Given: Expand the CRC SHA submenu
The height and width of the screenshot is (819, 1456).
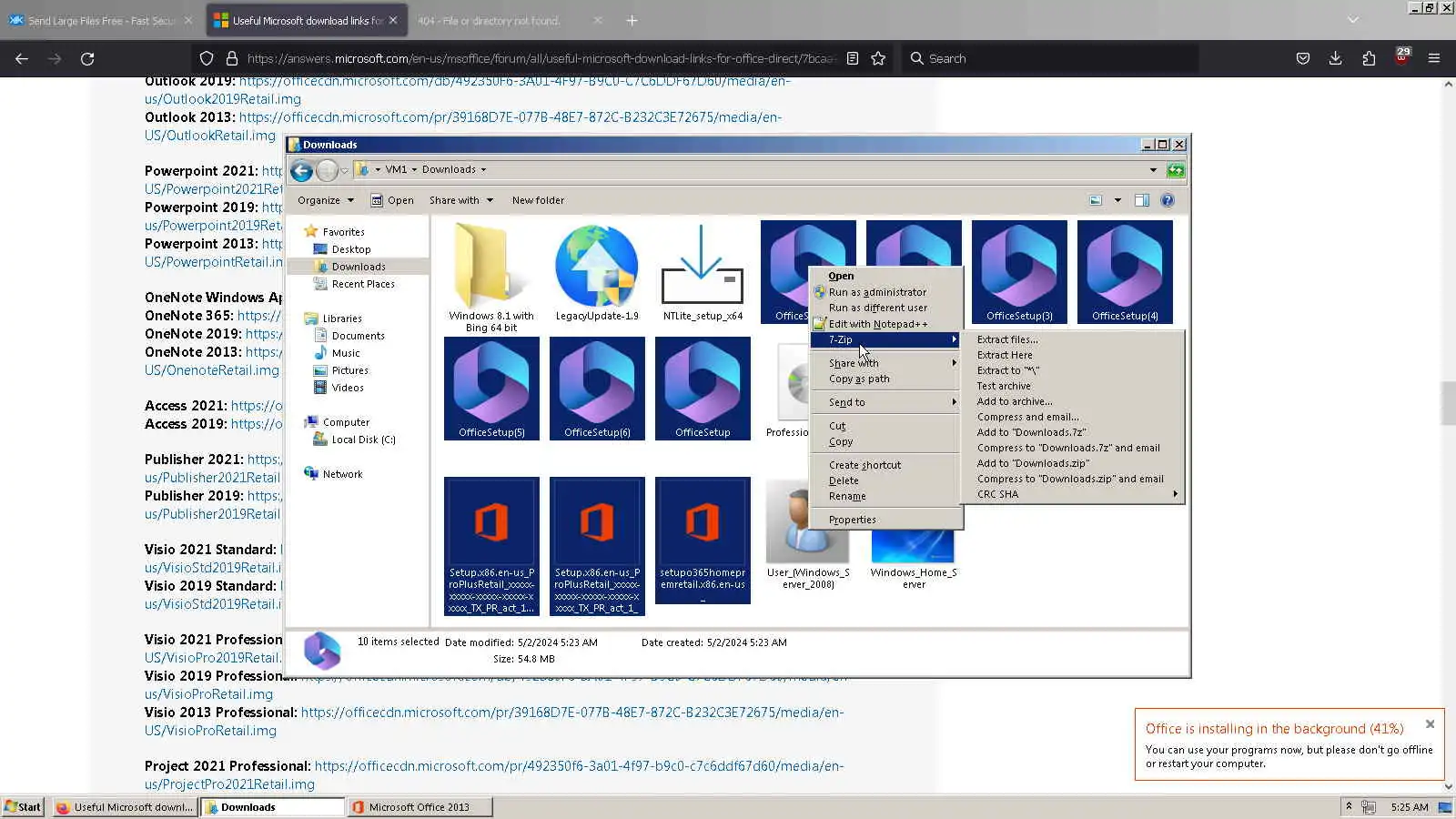Looking at the screenshot, I should (x=1073, y=494).
